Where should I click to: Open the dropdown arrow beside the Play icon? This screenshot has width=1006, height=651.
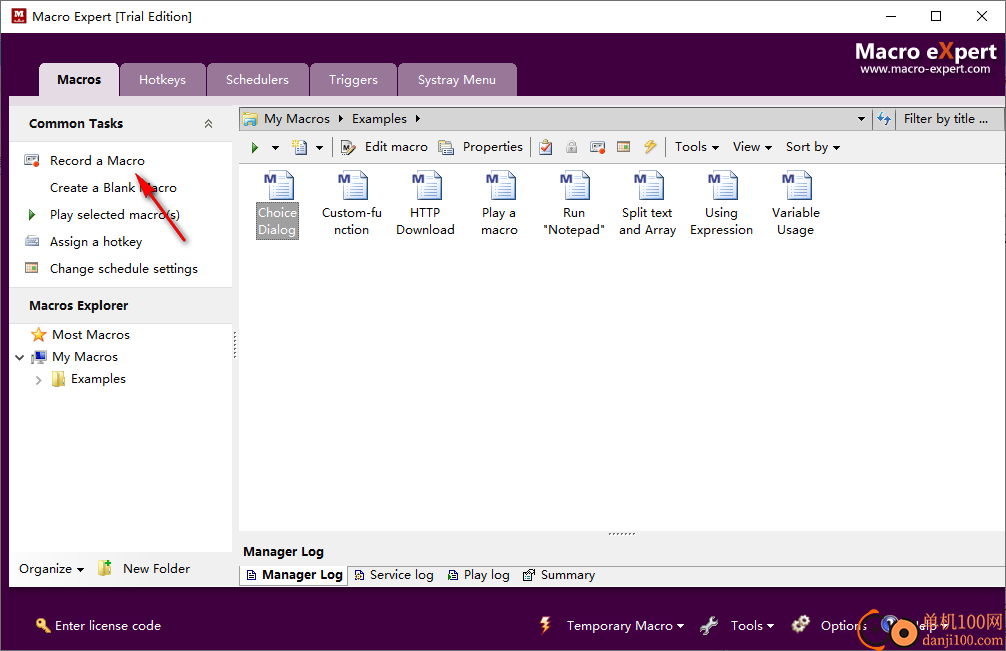(275, 148)
